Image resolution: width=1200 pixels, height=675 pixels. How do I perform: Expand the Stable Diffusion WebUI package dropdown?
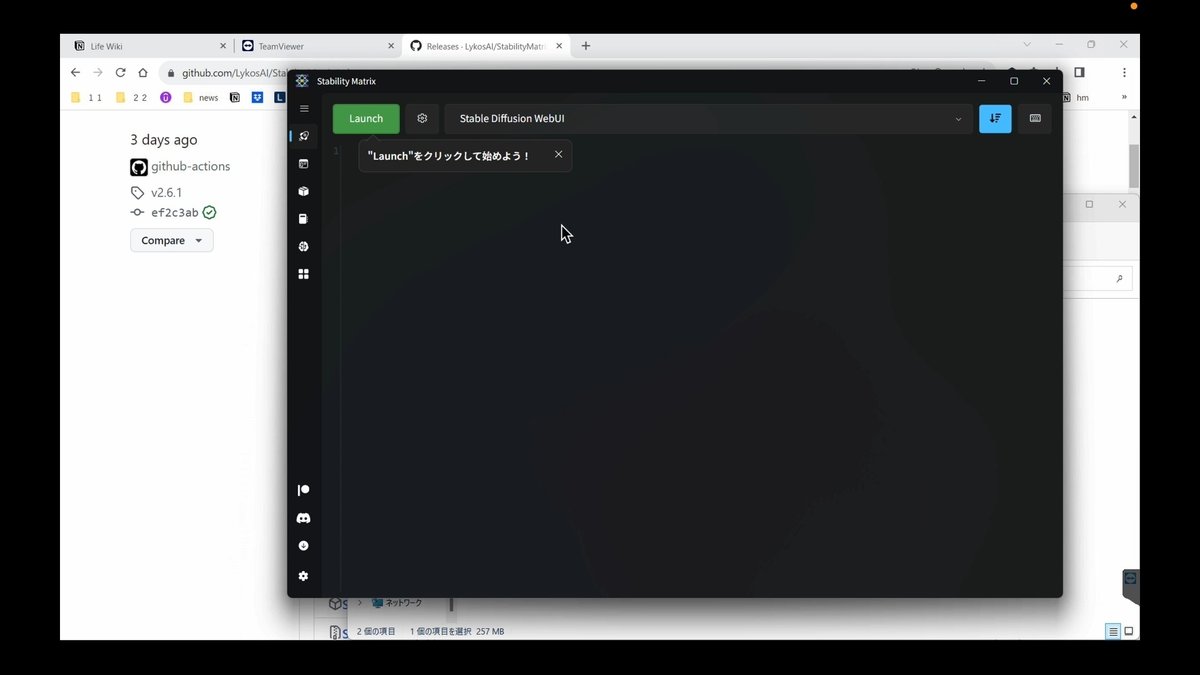[708, 118]
